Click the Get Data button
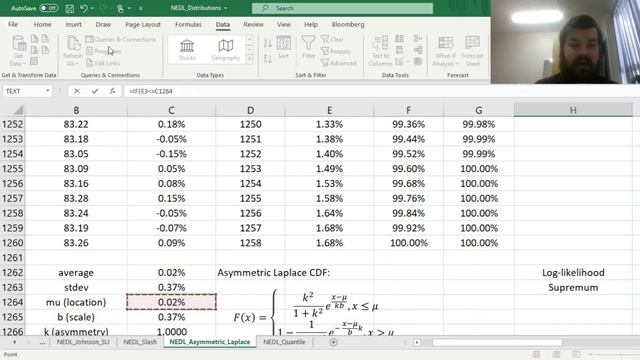Image resolution: width=640 pixels, height=360 pixels. click(x=18, y=51)
